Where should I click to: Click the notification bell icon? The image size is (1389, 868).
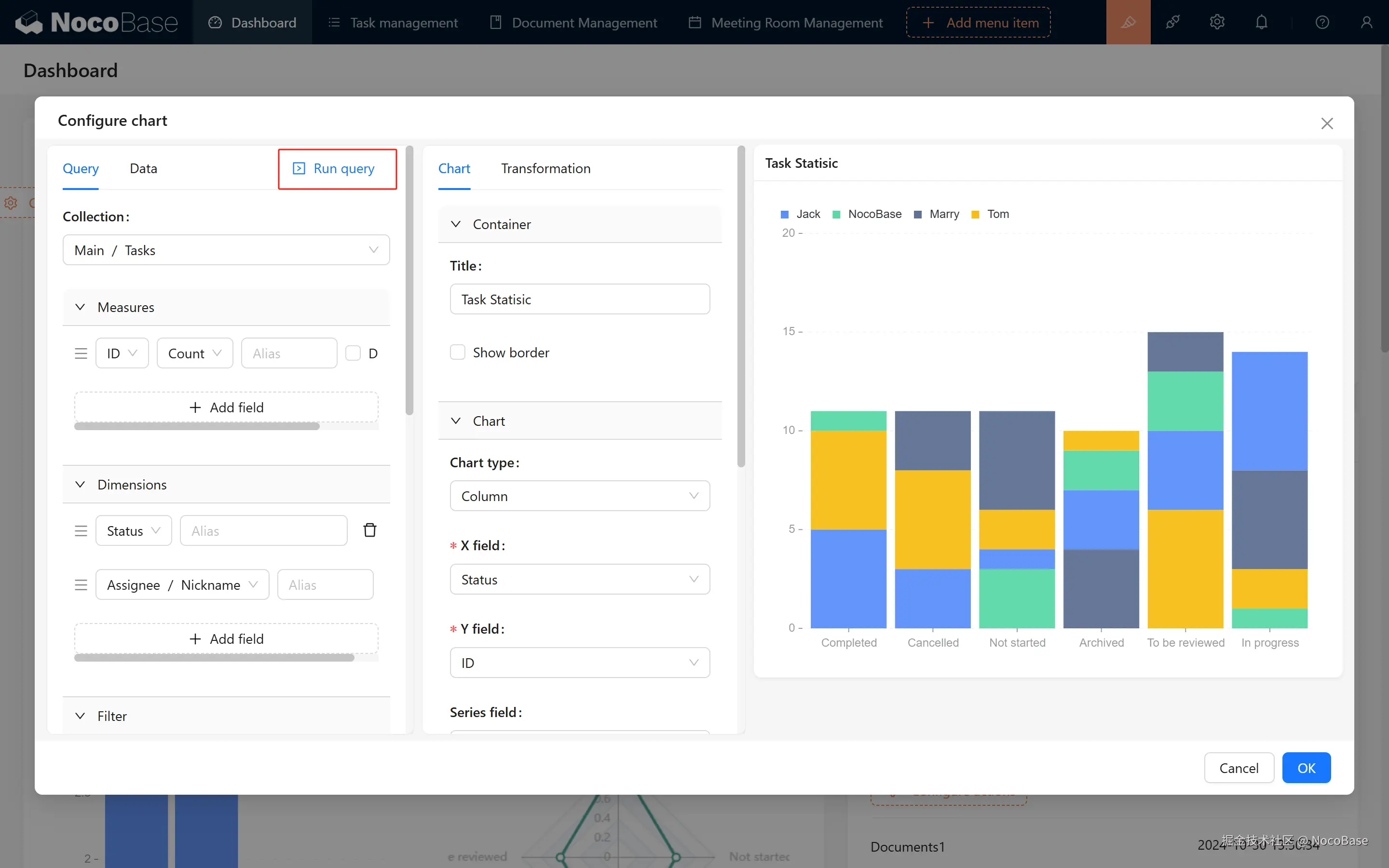(1261, 22)
